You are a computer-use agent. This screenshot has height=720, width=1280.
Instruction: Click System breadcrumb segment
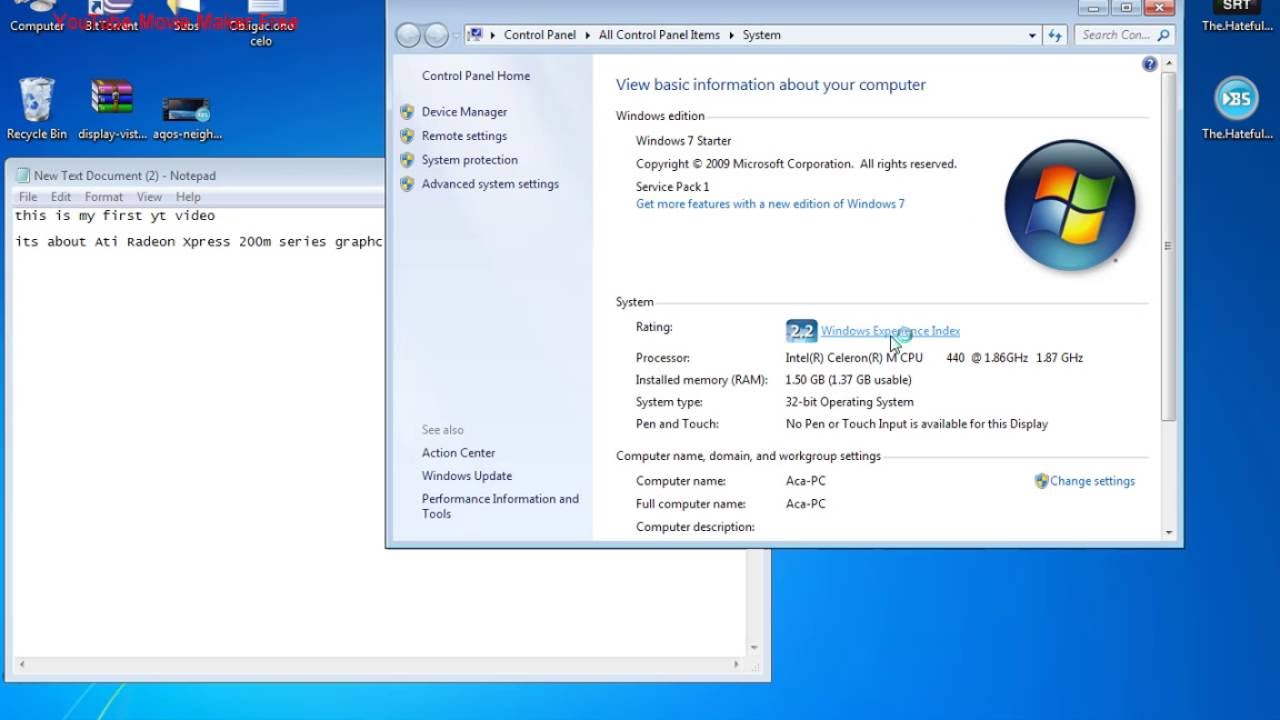click(761, 35)
